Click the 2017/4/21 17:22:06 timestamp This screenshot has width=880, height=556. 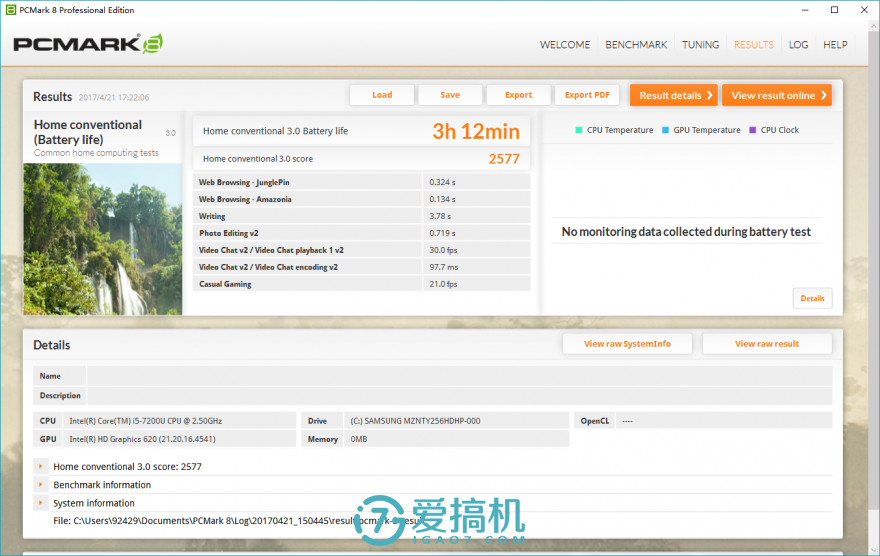114,98
